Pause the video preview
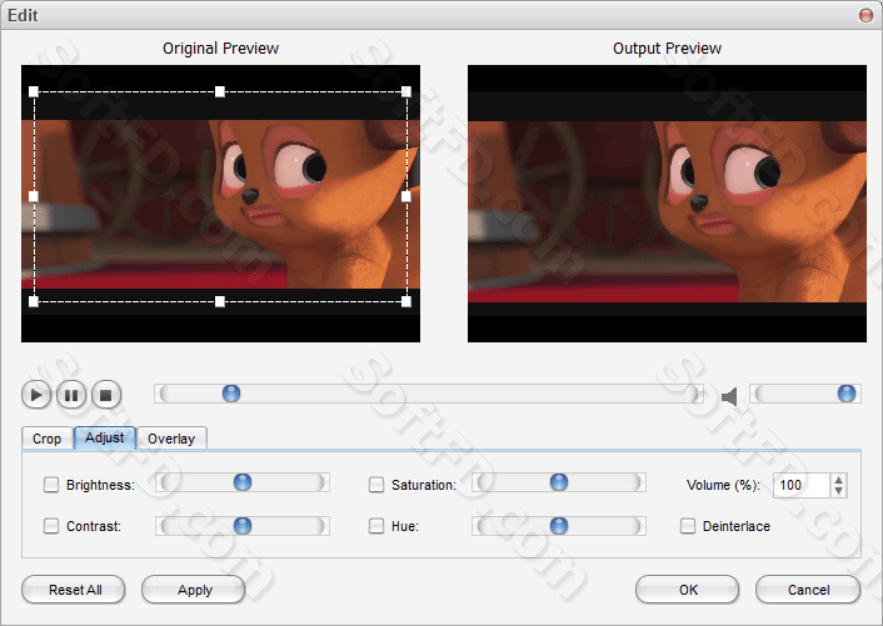This screenshot has height=626, width=883. pos(72,395)
